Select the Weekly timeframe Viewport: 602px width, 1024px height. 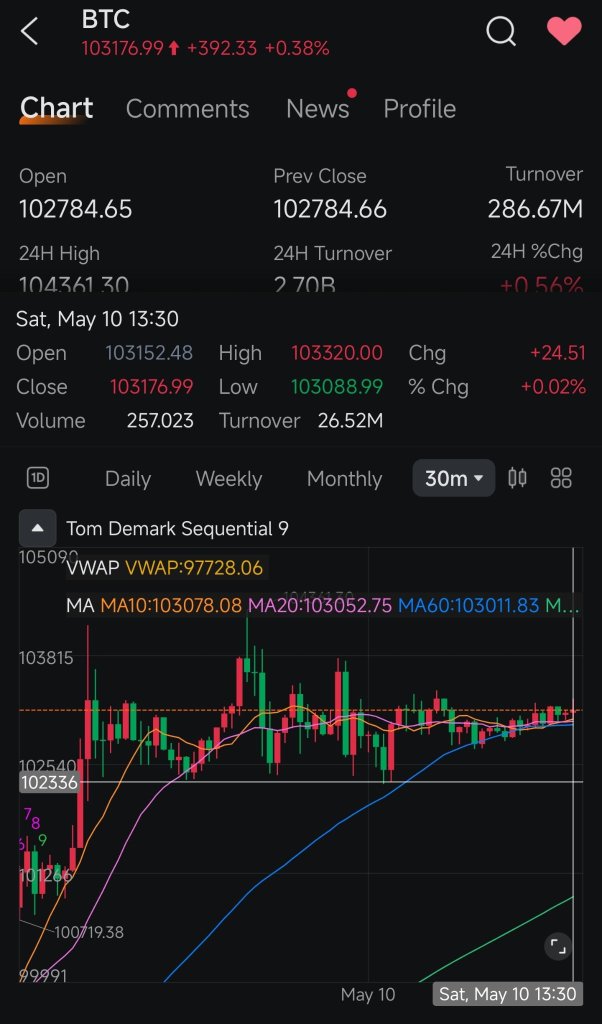(x=229, y=479)
